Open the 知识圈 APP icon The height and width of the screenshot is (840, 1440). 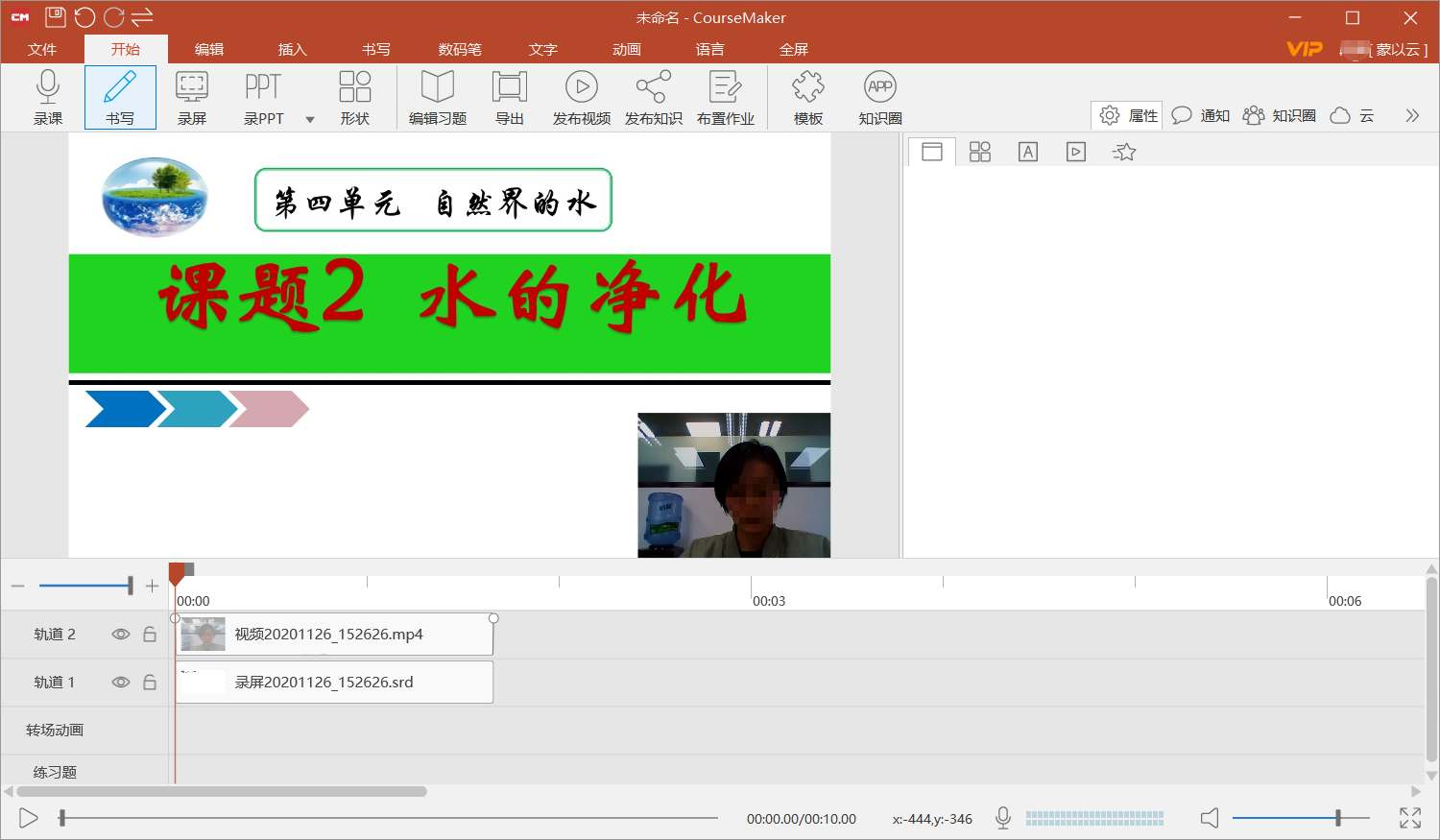click(x=880, y=97)
